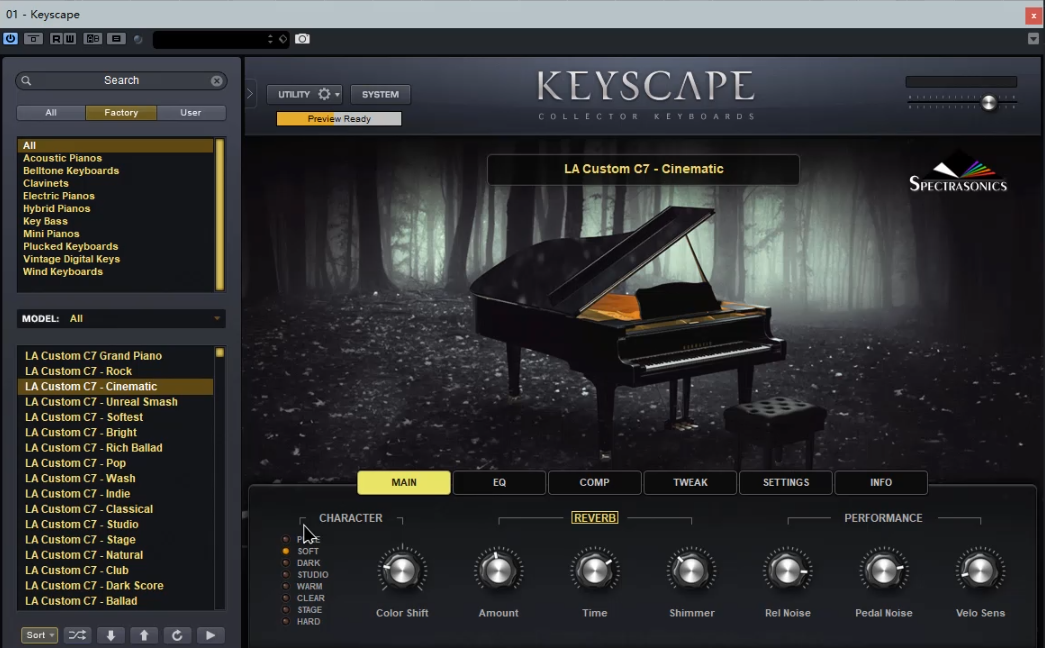Open the TWEAK tab

690,483
